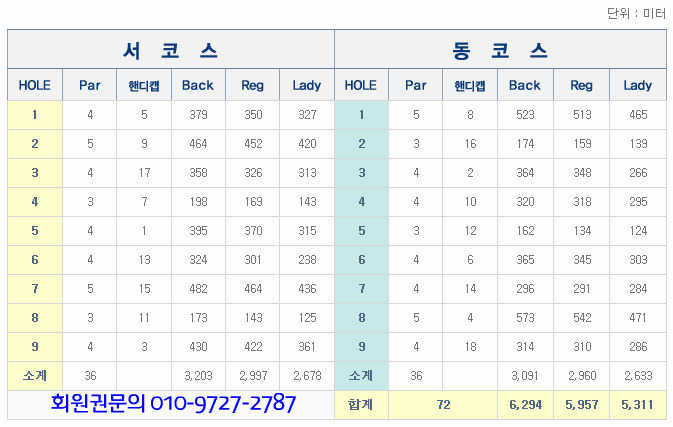This screenshot has height=427, width=673.
Task: Select the 동코스 hole 8 Back value 573
Action: point(525,318)
